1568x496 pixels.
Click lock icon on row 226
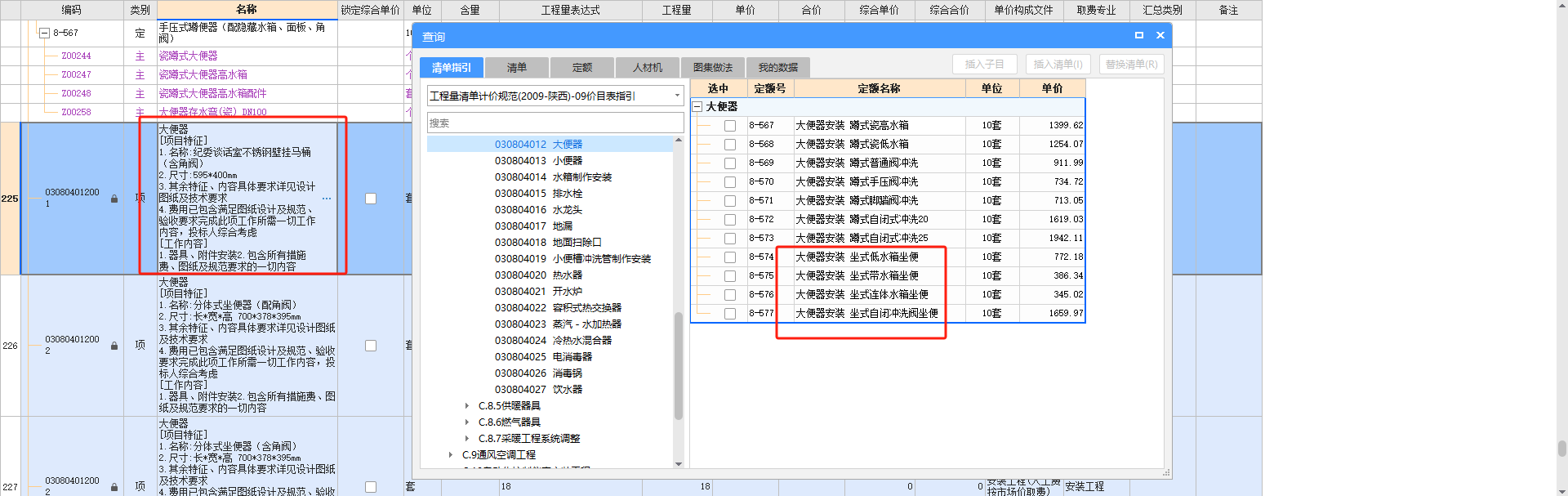pos(114,346)
